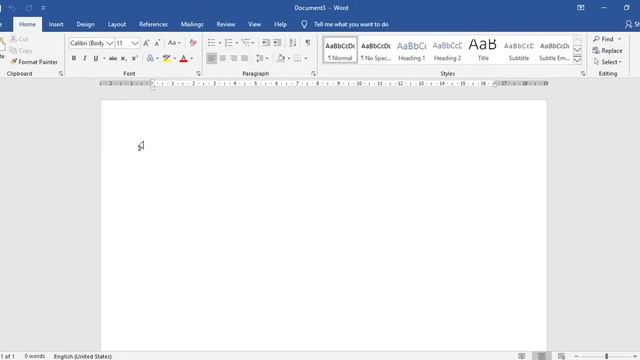Go to Mailings tab
Viewport: 640px width, 360px height.
pyautogui.click(x=192, y=24)
